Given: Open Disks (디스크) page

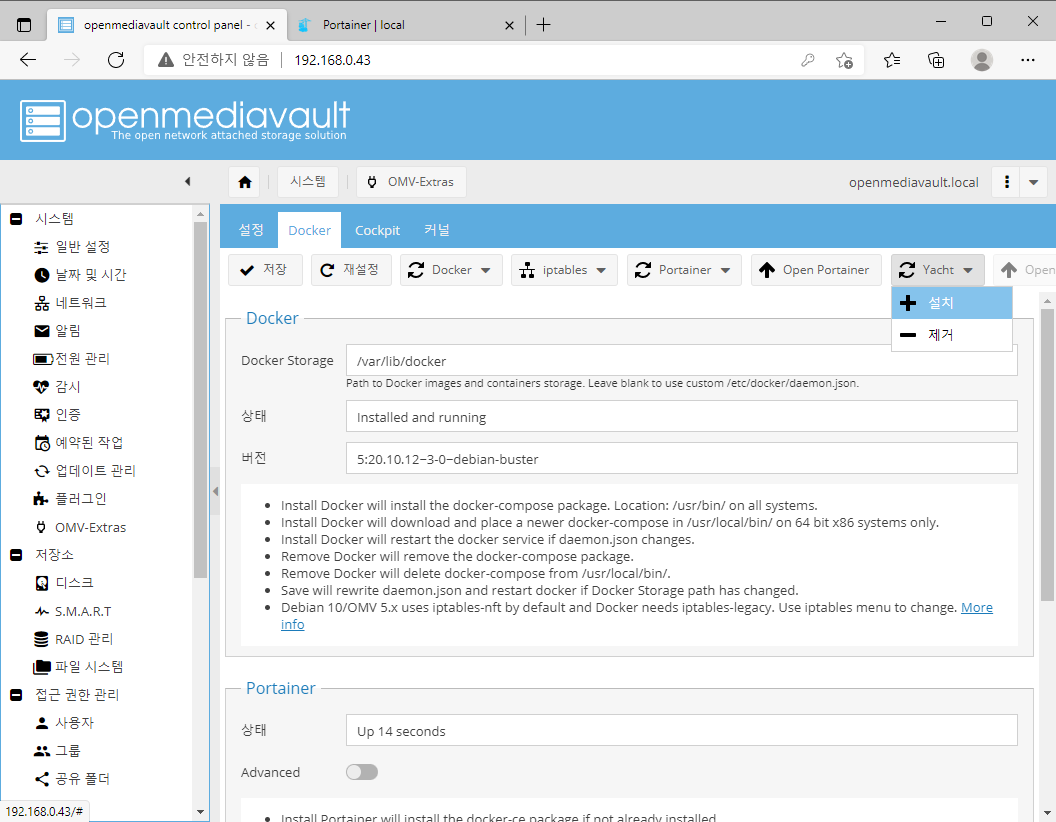Looking at the screenshot, I should 65,583.
